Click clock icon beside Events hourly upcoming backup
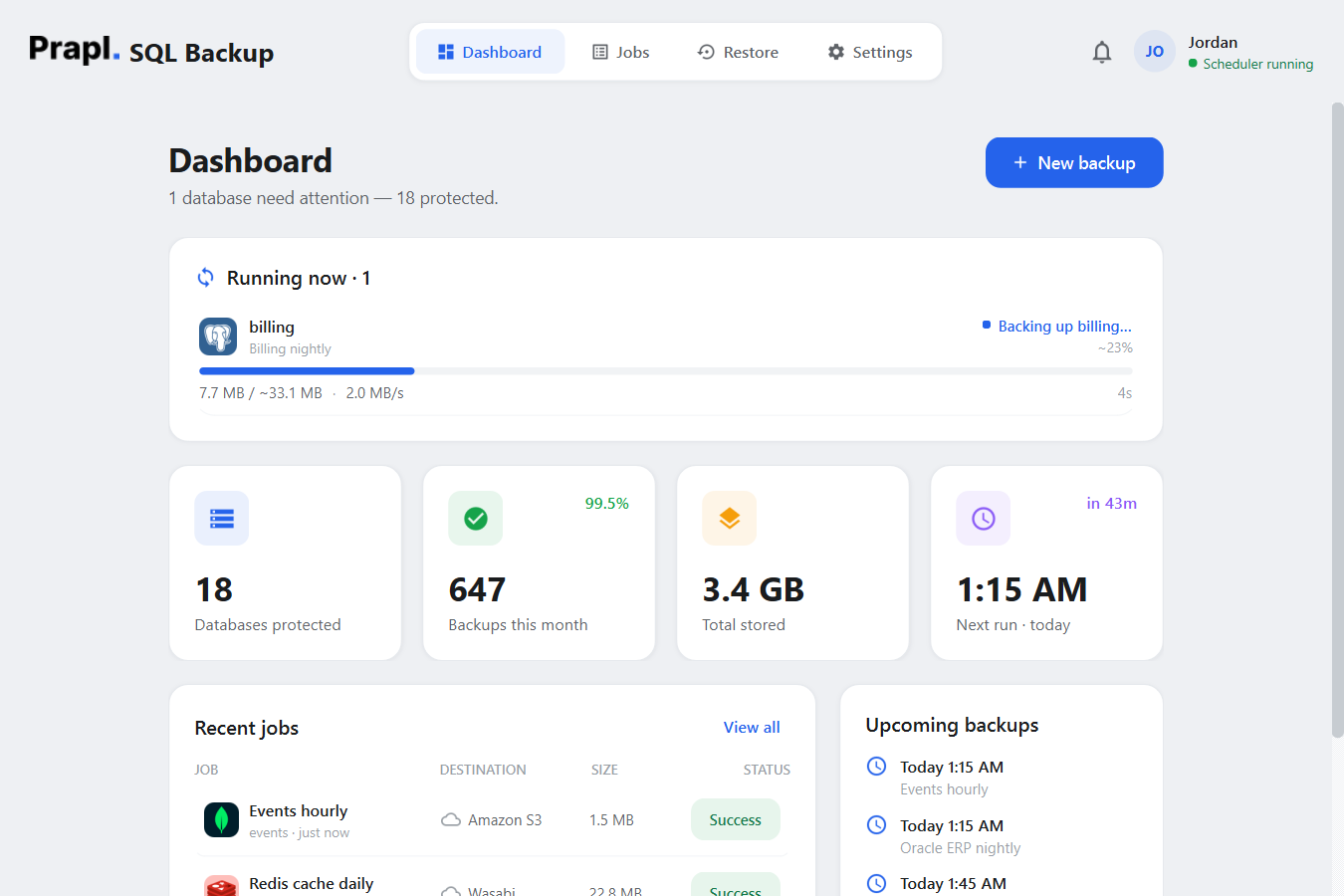The image size is (1344, 896). tap(876, 767)
